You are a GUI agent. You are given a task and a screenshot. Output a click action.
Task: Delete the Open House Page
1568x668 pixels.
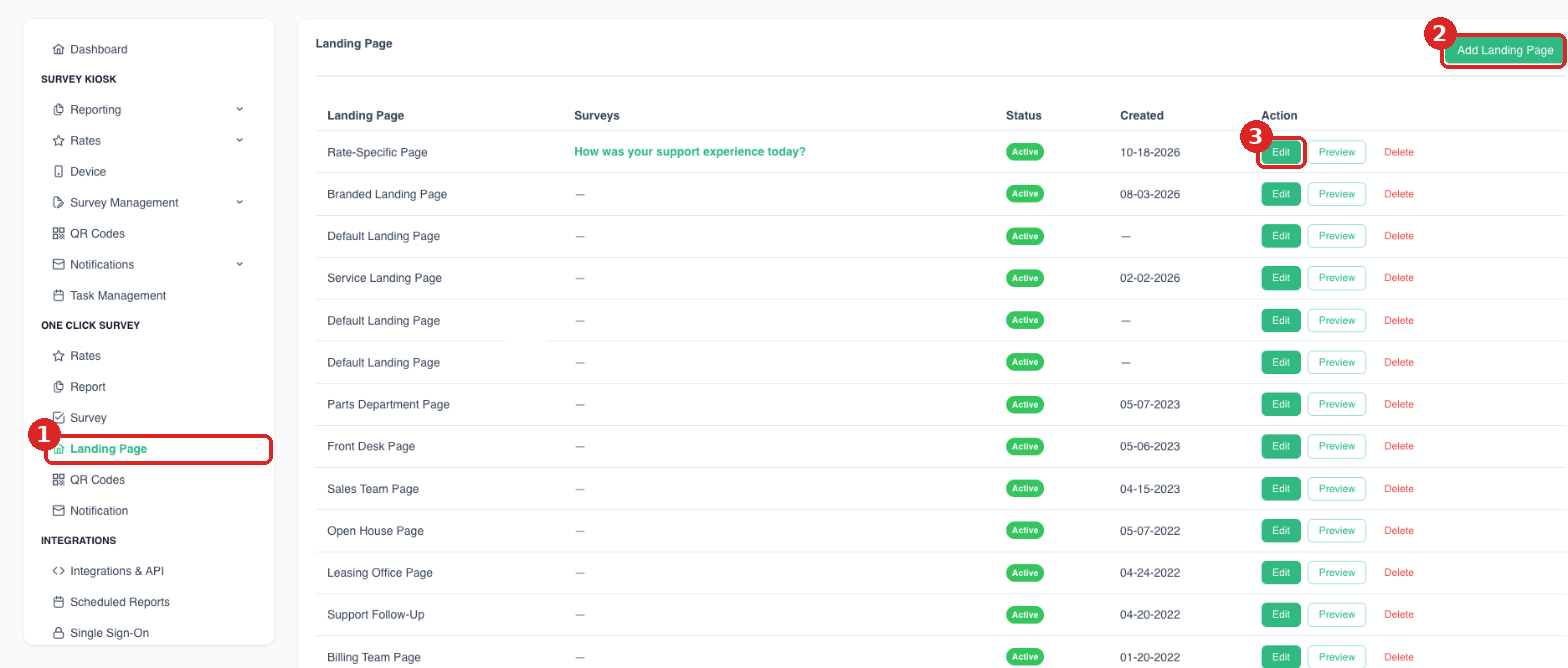pyautogui.click(x=1398, y=531)
